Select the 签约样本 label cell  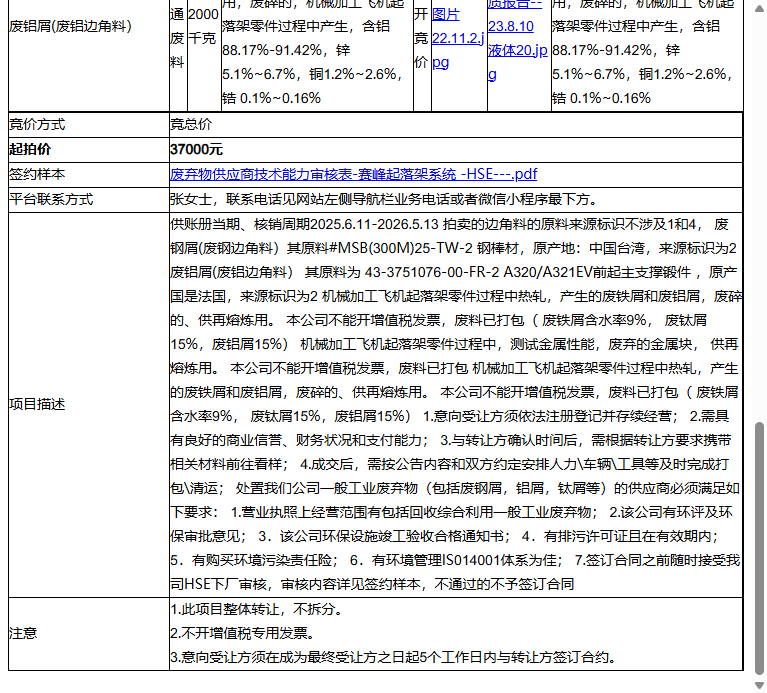pos(89,175)
